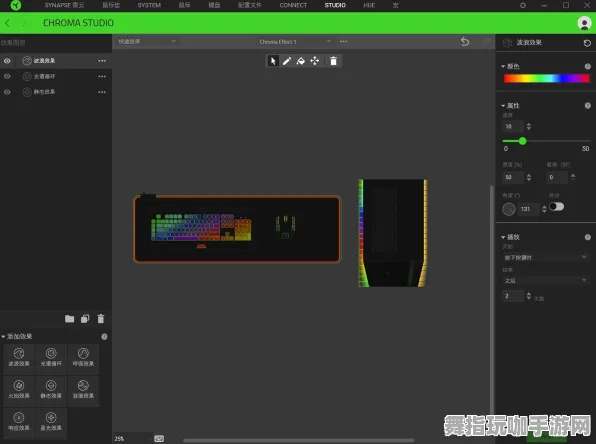
Task: Reset the wave effect with circular arrow icon
Action: point(587,43)
